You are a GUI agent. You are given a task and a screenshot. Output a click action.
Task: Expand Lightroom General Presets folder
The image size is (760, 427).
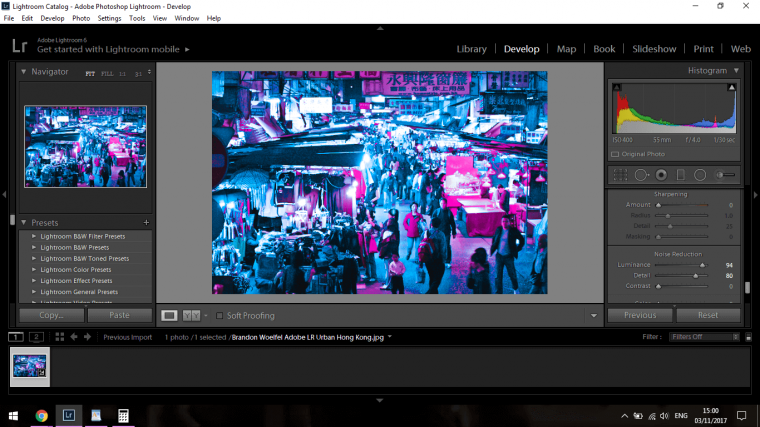click(34, 292)
